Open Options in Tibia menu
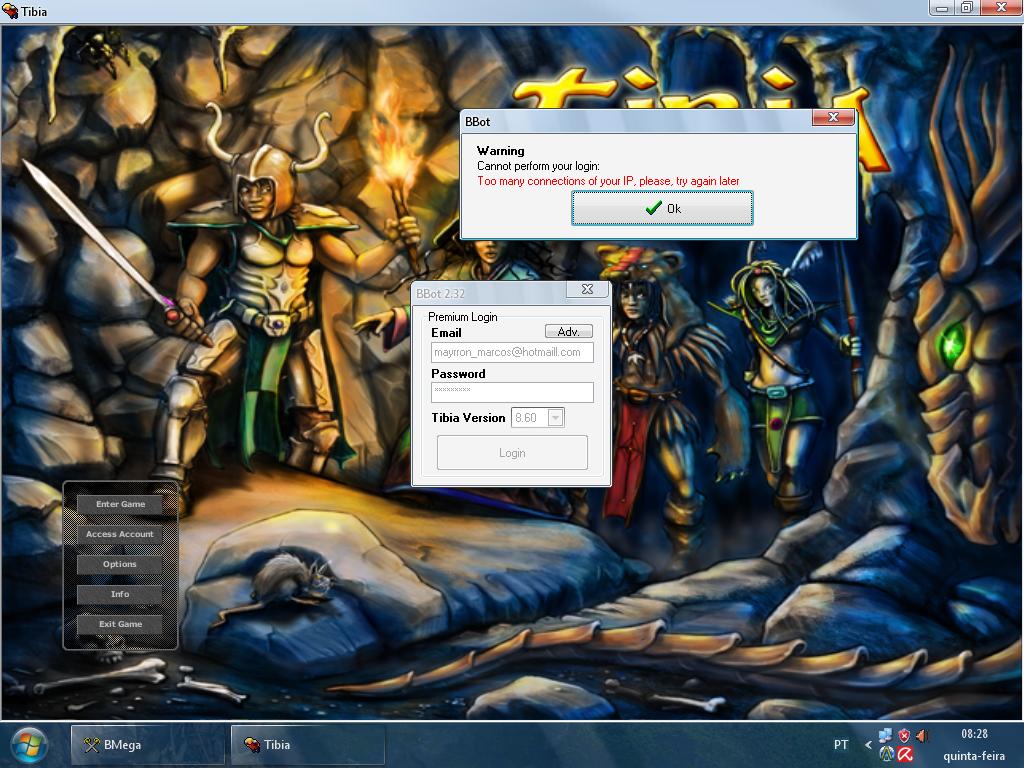Screen dimensions: 1024x768 tap(120, 564)
